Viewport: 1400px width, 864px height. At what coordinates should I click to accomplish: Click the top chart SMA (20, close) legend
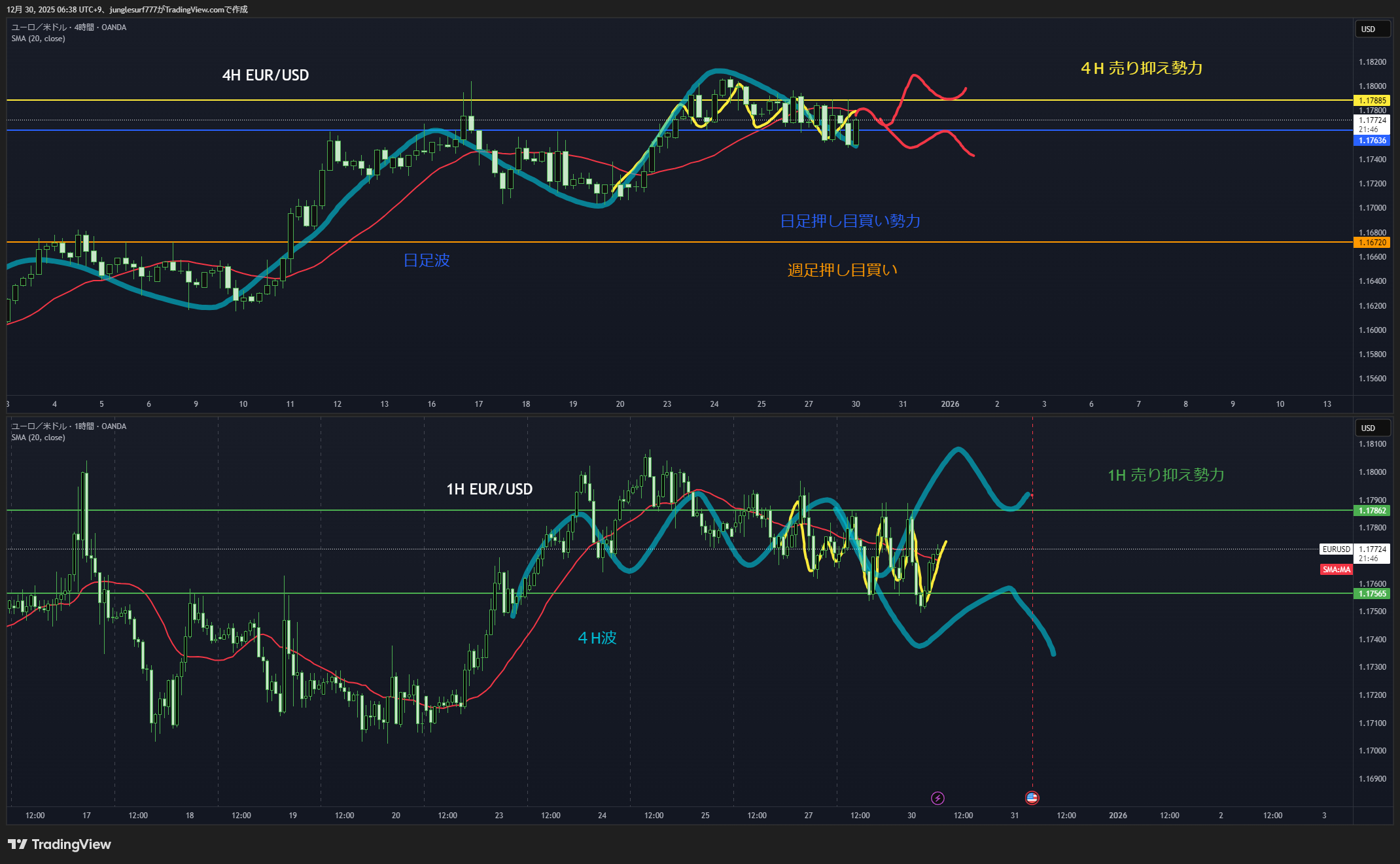point(38,39)
